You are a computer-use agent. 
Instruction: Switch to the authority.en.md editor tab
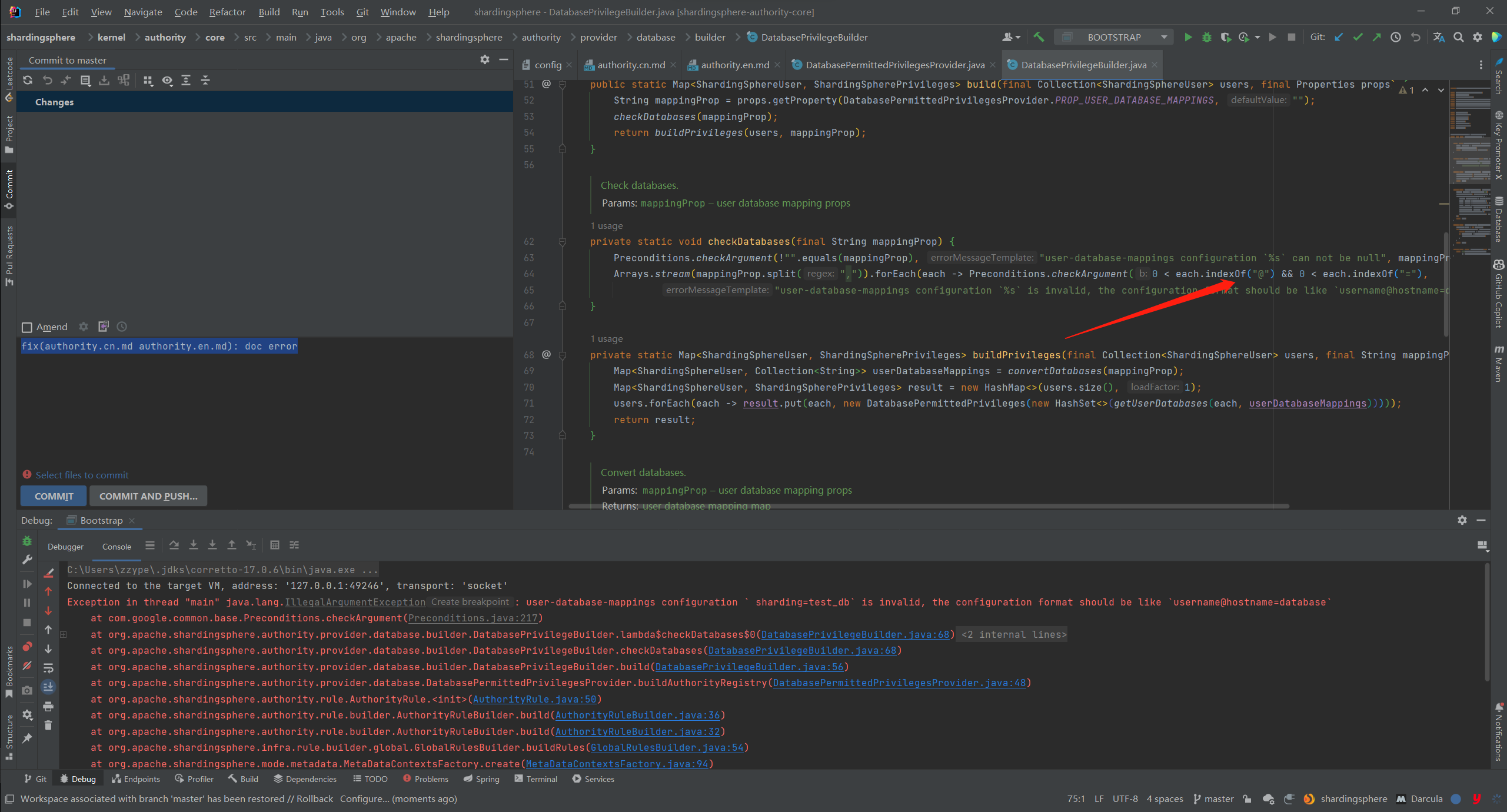tap(734, 65)
